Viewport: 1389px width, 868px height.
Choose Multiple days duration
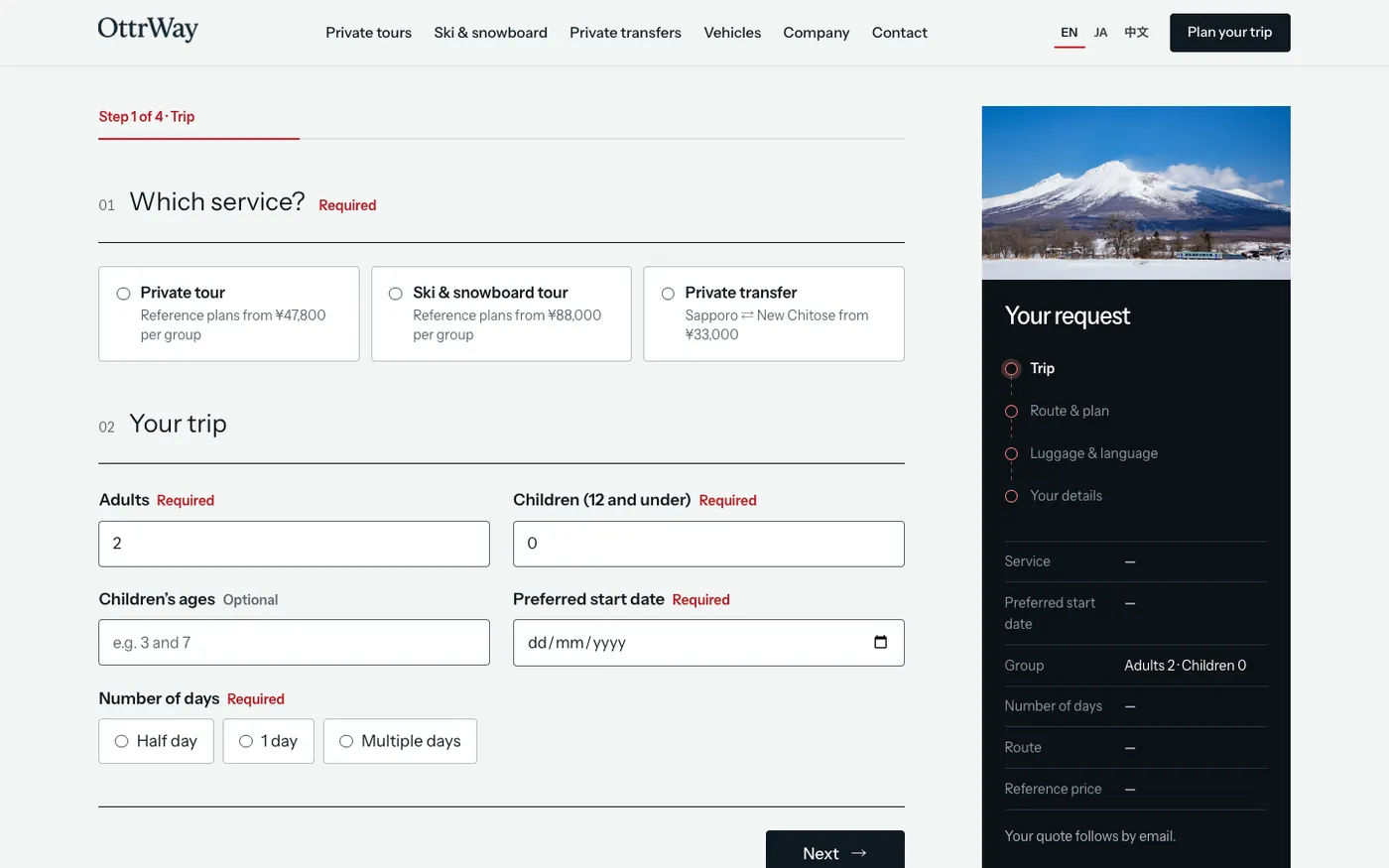point(400,741)
